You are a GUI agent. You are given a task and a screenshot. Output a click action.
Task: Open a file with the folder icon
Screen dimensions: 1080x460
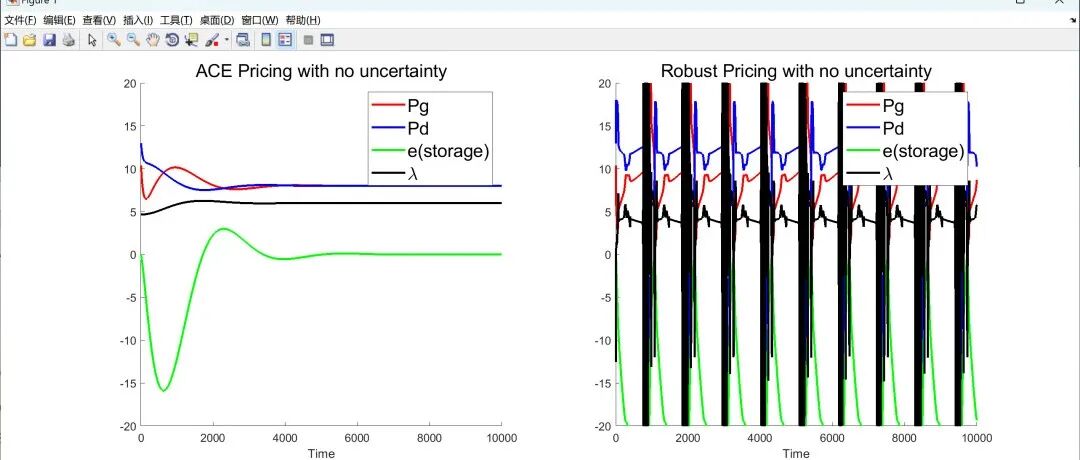pos(30,40)
